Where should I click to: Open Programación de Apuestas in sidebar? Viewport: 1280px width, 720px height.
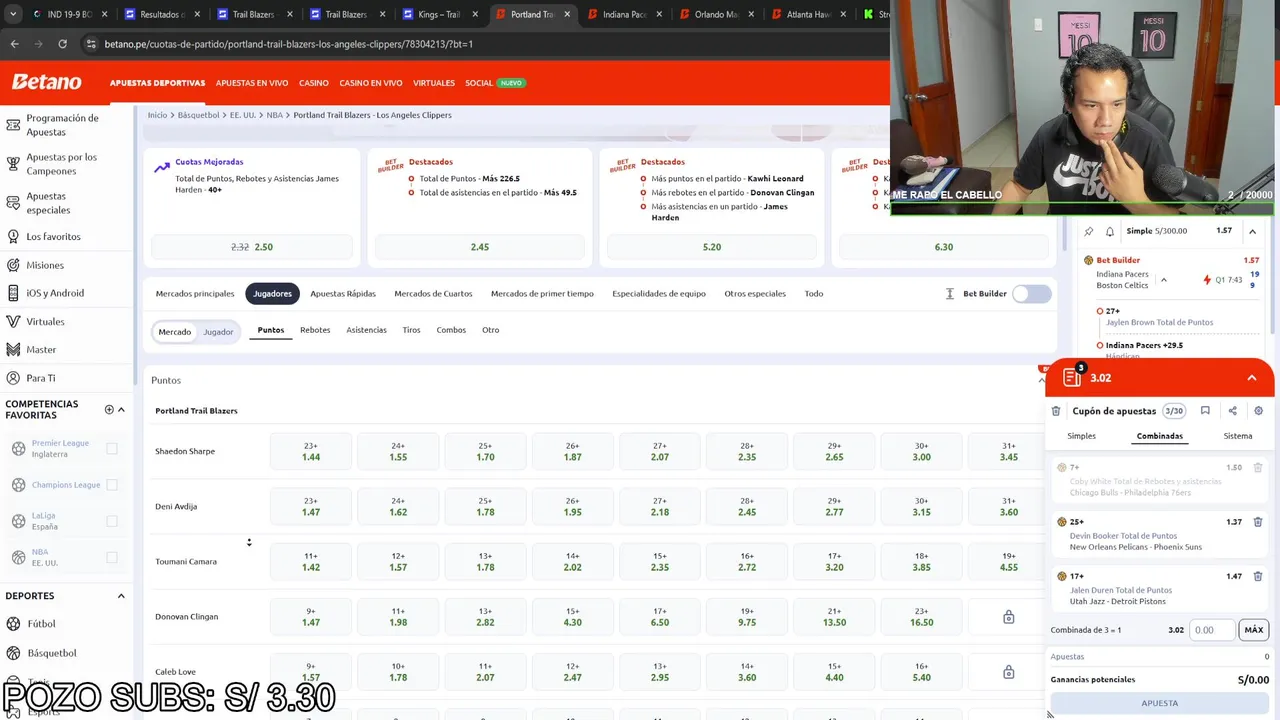pyautogui.click(x=62, y=125)
